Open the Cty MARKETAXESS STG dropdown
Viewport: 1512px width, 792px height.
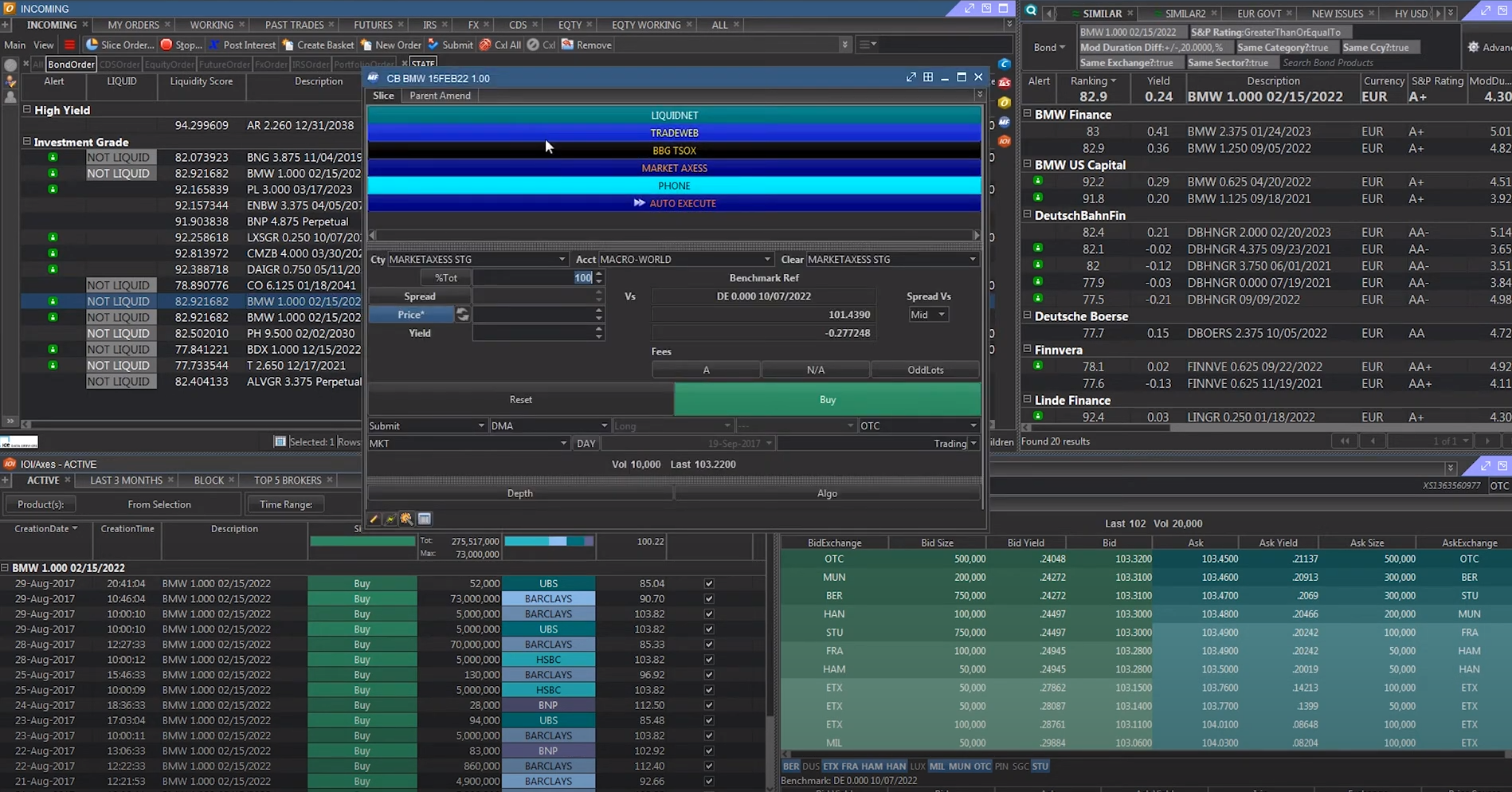477,259
